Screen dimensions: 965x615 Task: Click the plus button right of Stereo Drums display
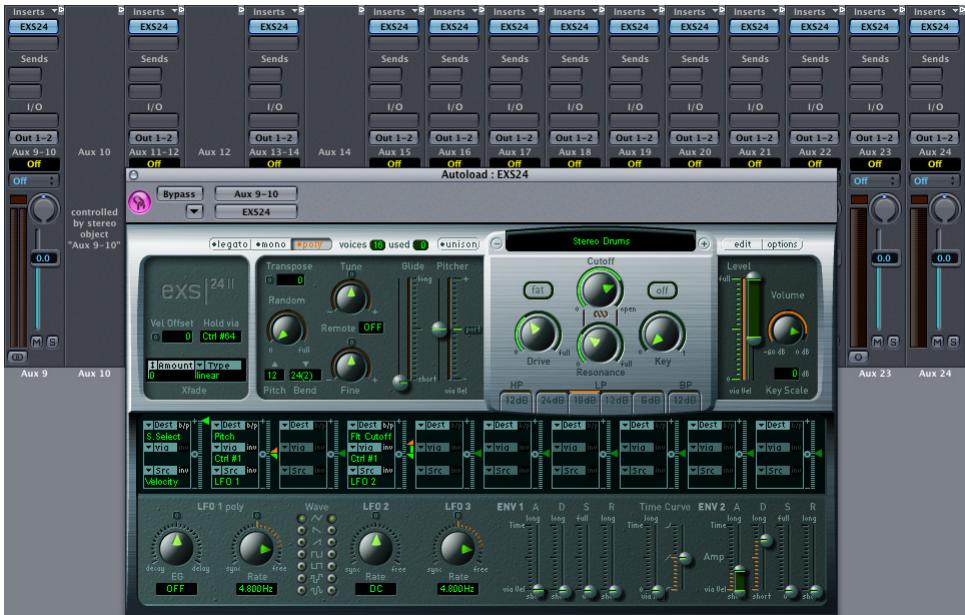coord(703,244)
